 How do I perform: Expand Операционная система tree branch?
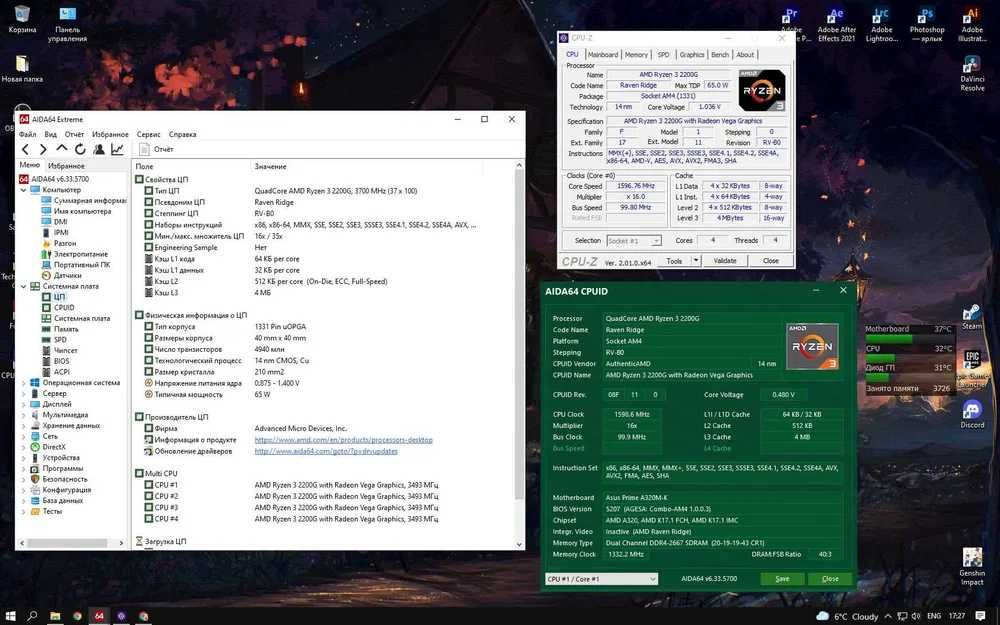point(24,383)
